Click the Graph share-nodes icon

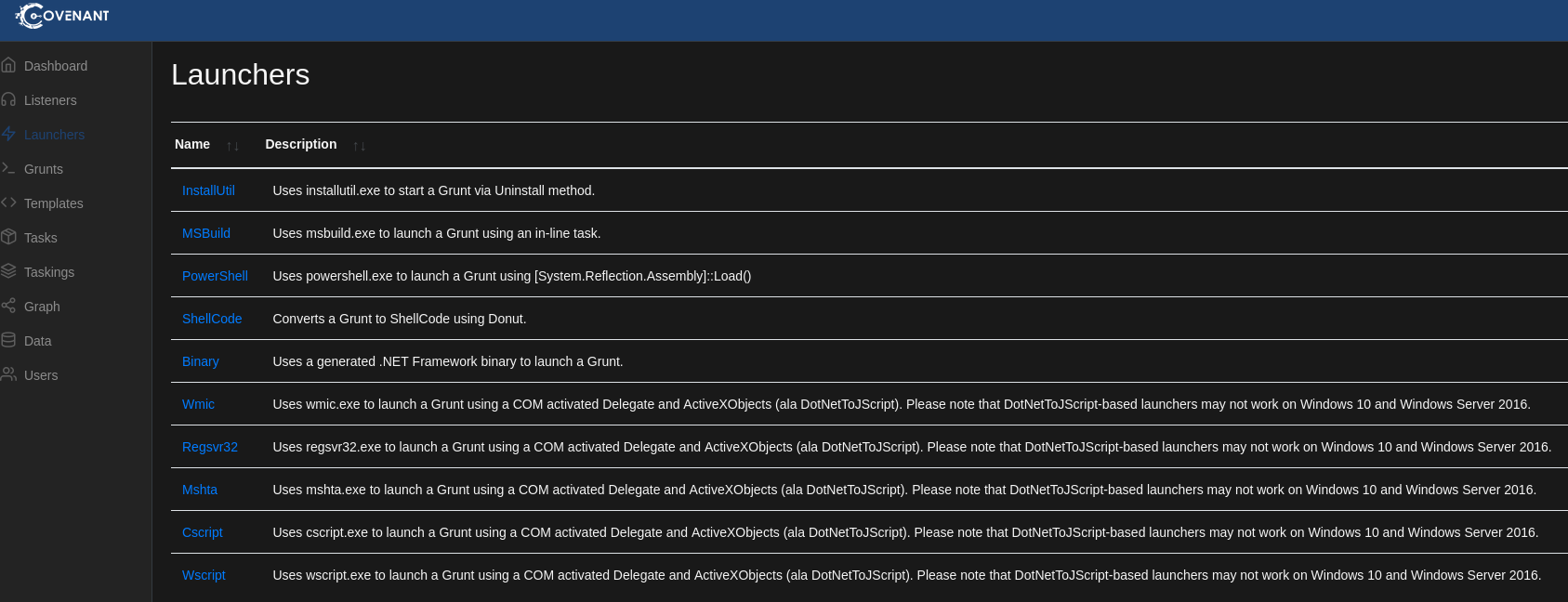pos(9,306)
